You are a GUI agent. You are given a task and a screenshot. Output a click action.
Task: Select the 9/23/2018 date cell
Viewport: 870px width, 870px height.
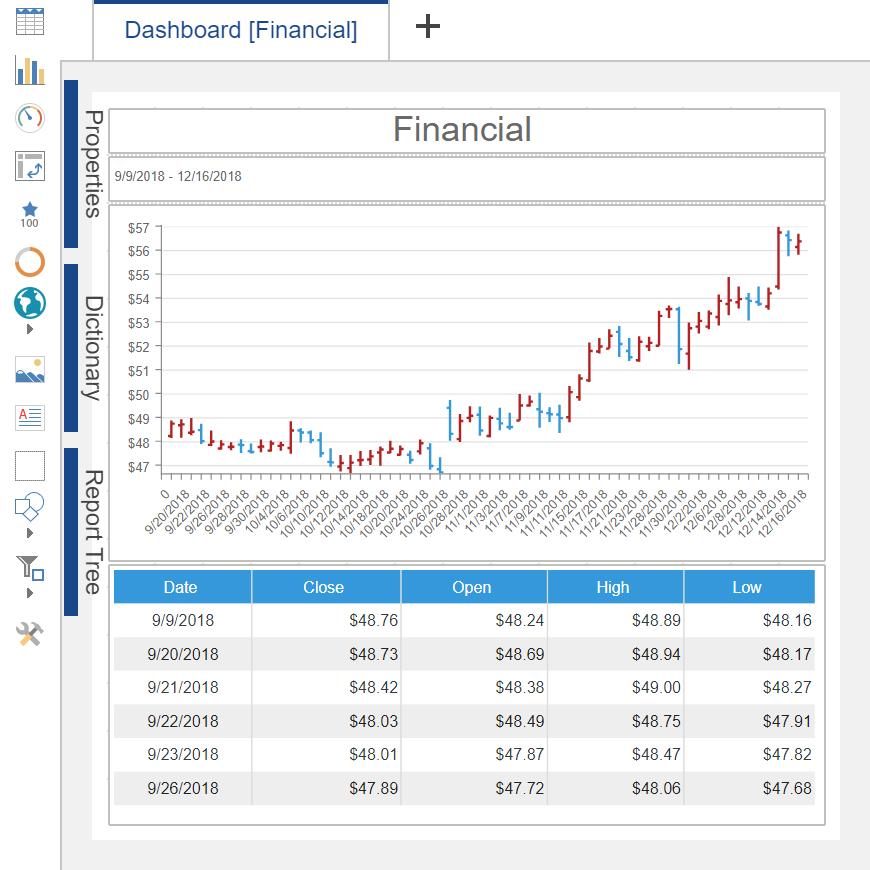coord(183,755)
